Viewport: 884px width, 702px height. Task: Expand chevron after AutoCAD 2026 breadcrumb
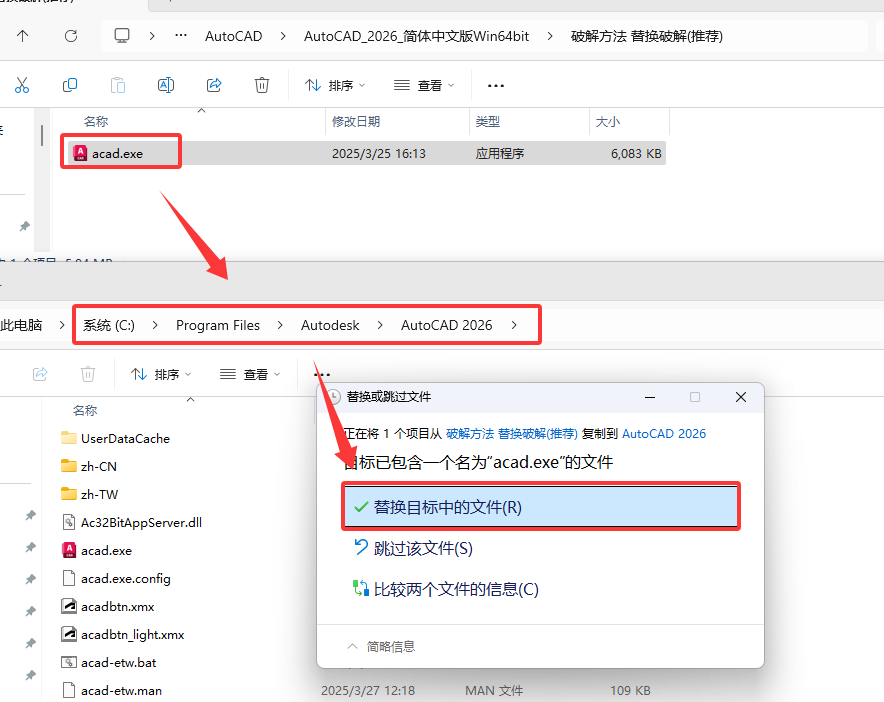coord(514,325)
